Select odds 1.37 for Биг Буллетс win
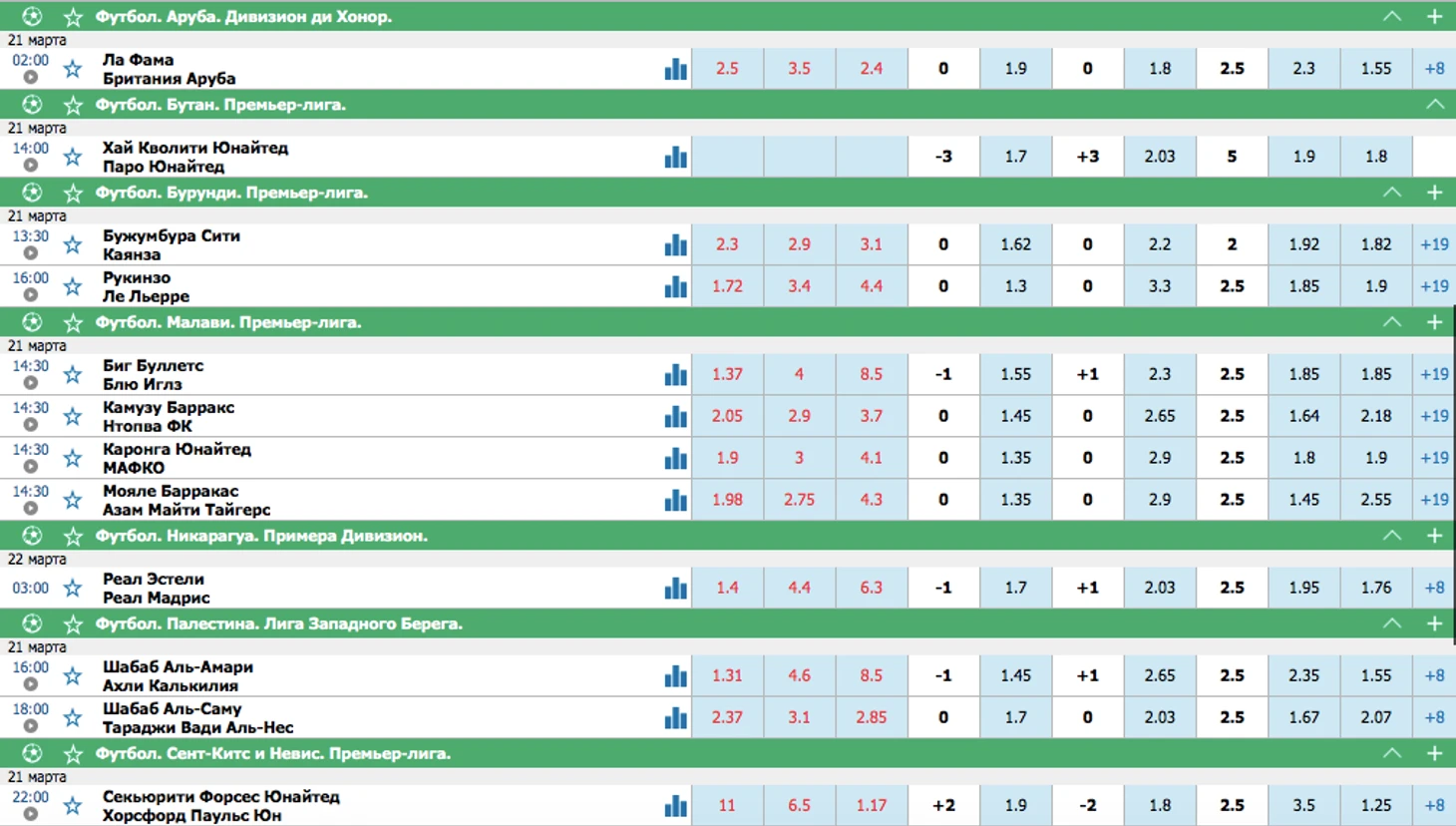 point(727,374)
